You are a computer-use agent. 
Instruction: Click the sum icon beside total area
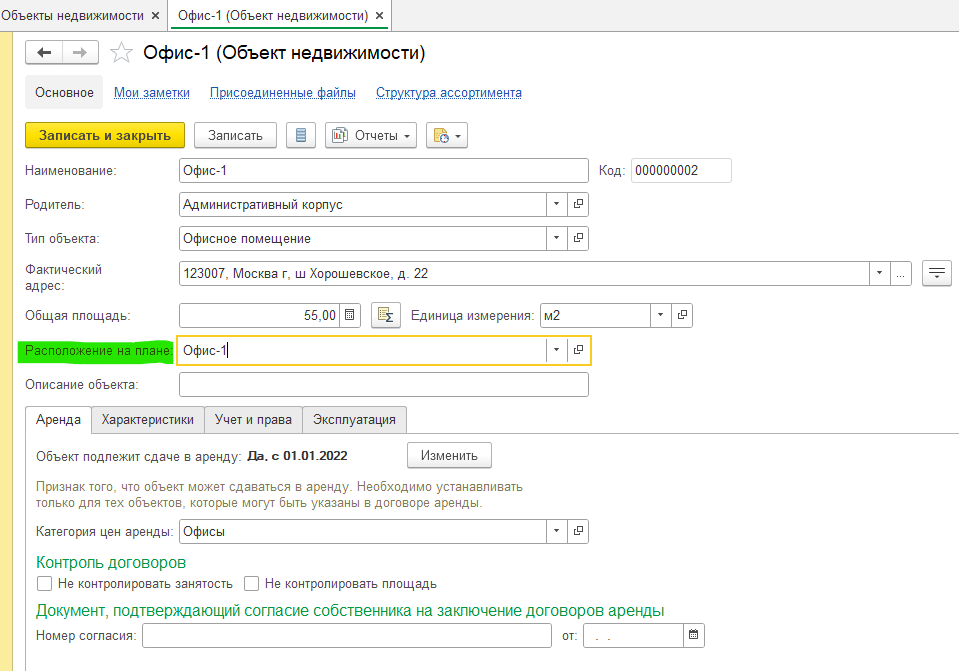click(385, 315)
